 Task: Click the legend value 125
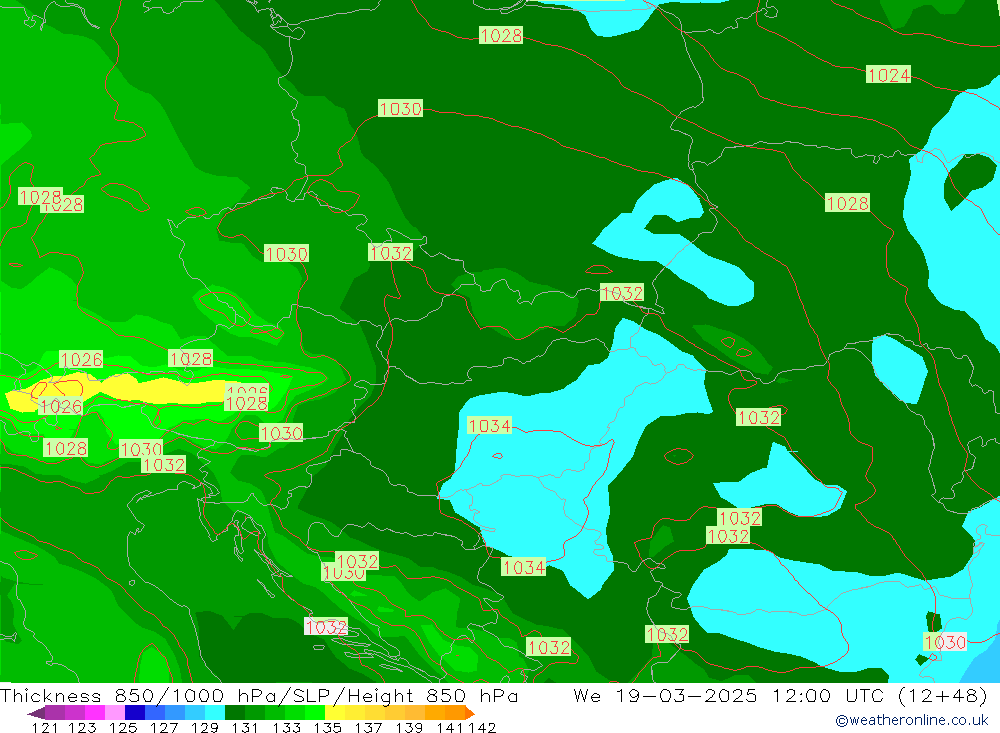pos(123,727)
